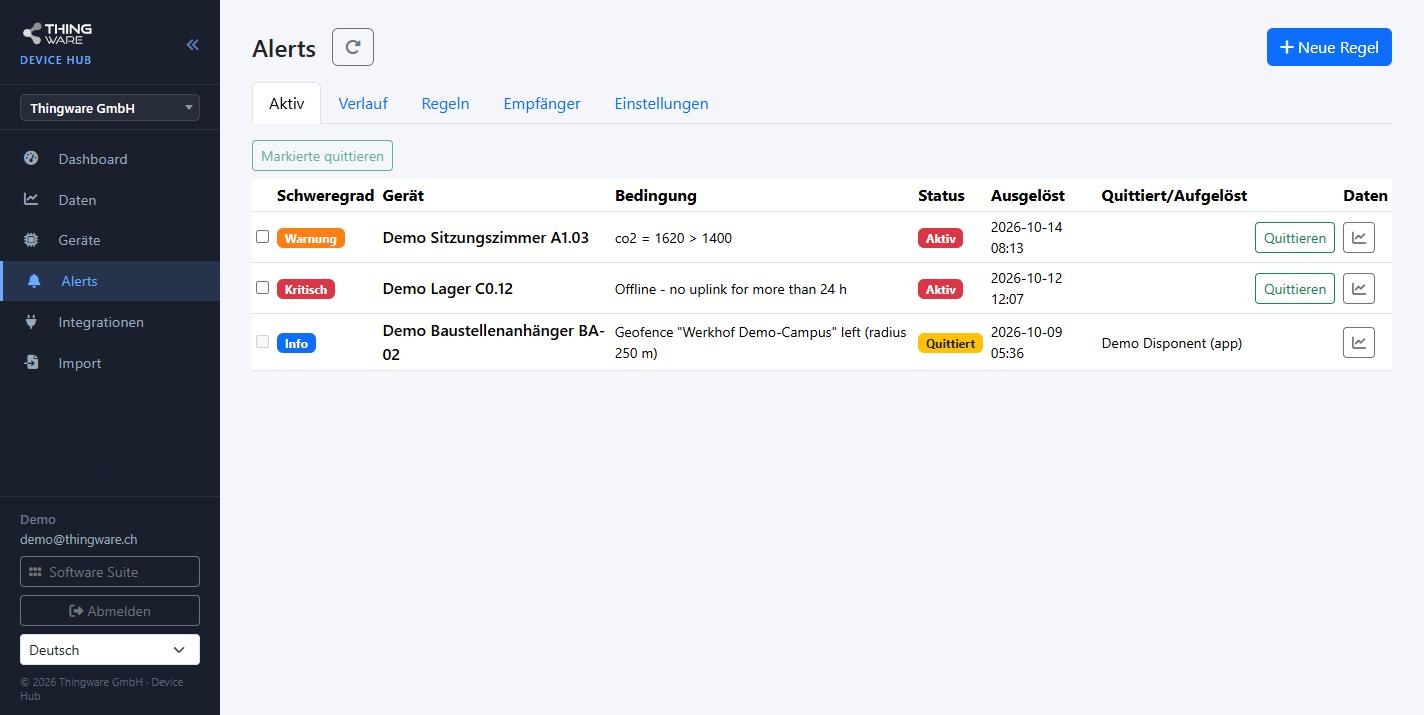
Task: Open the Deutsch language dropdown
Action: coord(110,650)
